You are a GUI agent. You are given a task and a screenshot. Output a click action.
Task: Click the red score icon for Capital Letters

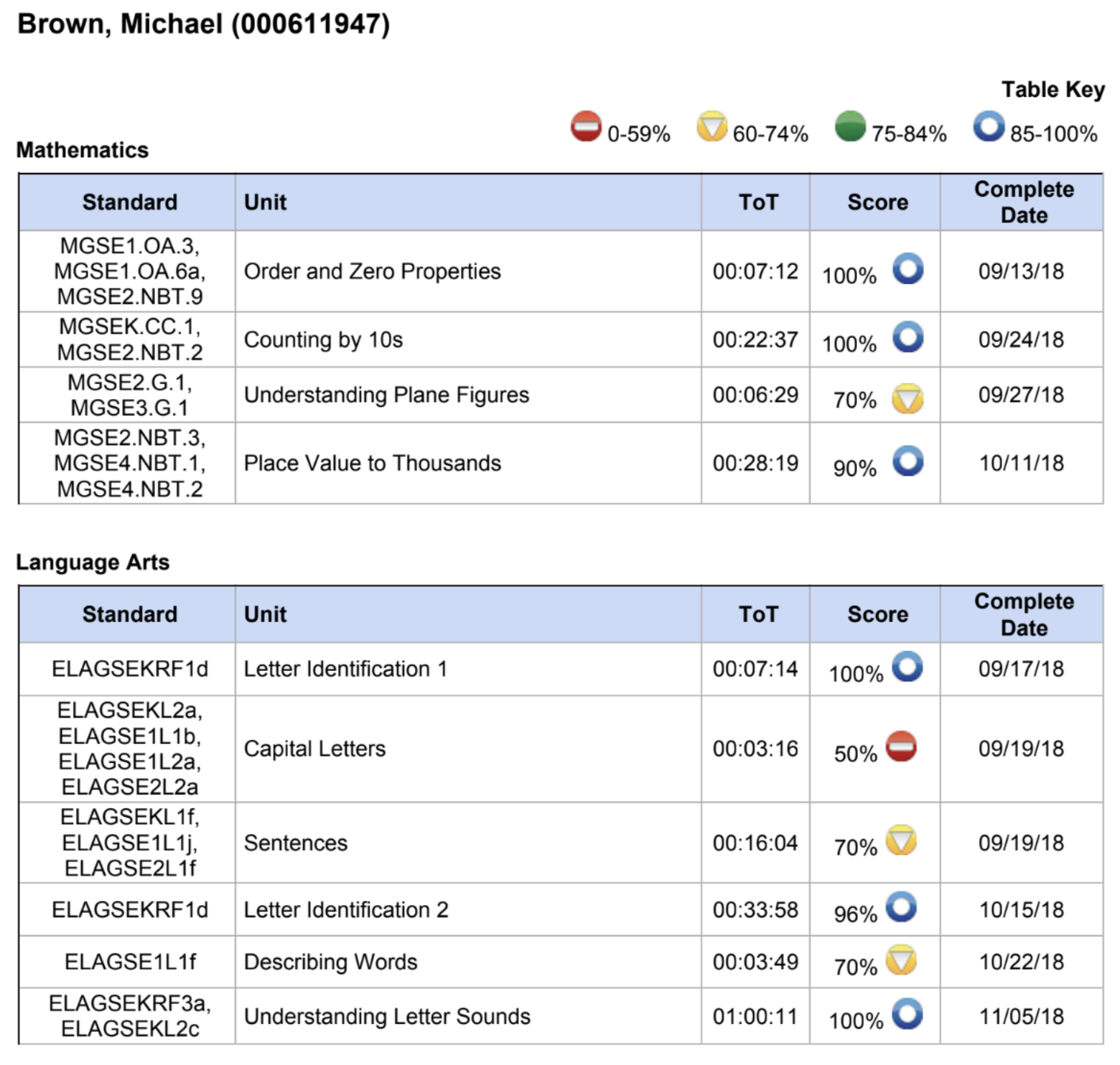901,746
